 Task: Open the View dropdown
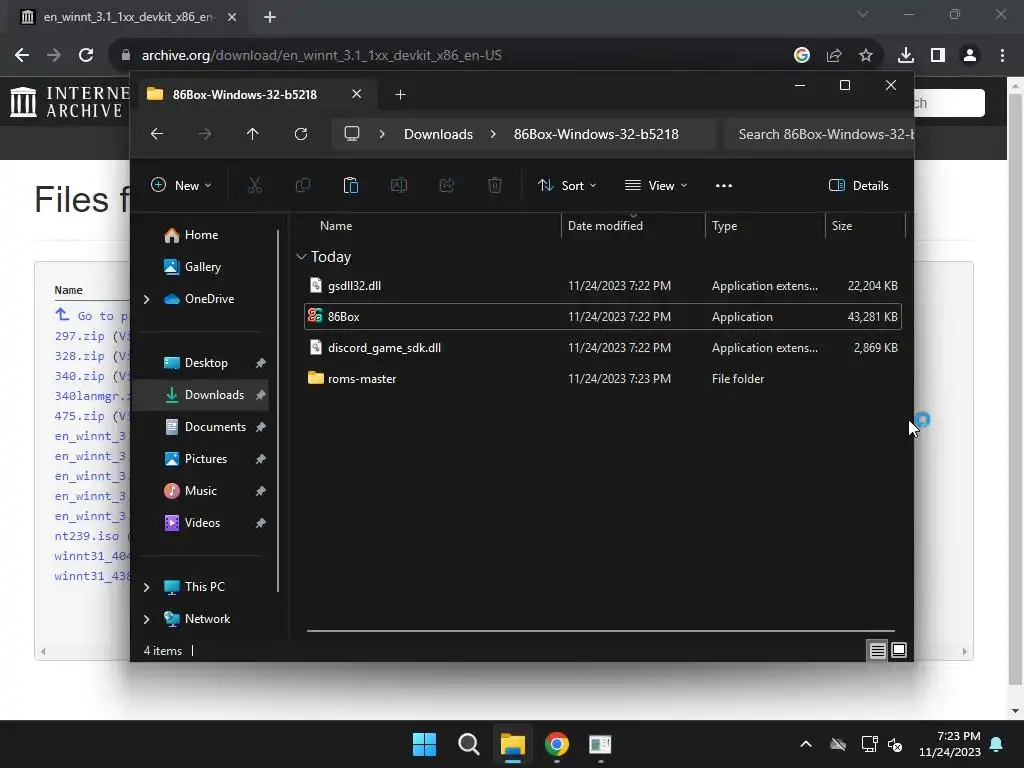656,185
